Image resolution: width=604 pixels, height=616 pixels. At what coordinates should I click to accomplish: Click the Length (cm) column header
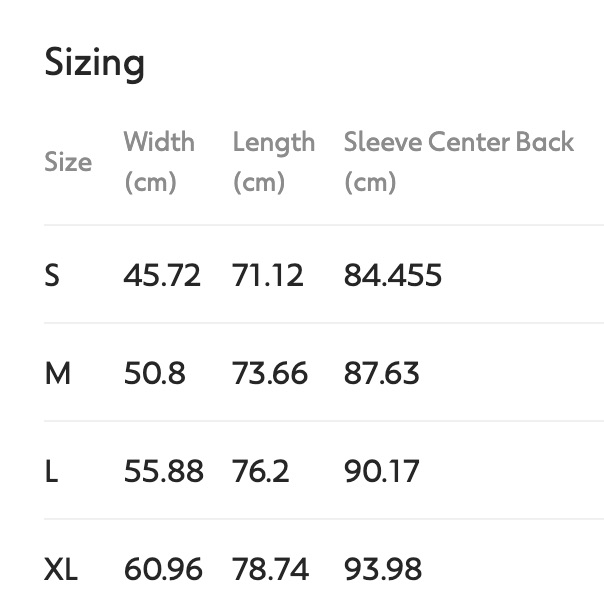click(273, 161)
